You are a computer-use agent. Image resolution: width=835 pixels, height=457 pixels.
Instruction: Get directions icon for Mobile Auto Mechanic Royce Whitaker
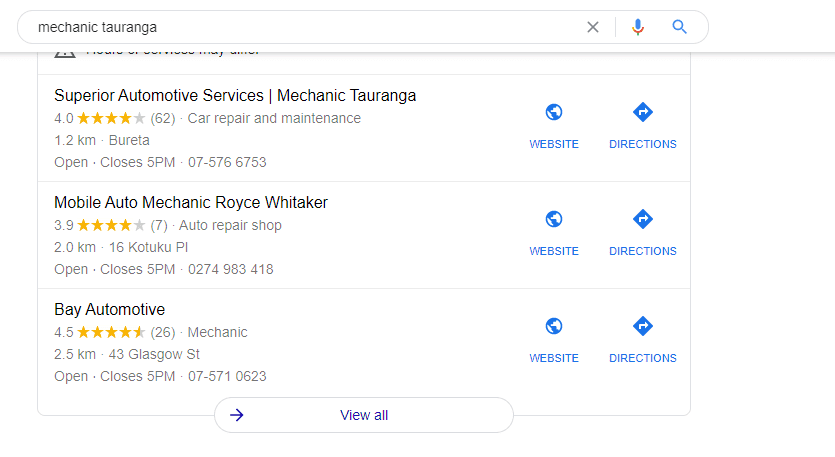coord(643,219)
